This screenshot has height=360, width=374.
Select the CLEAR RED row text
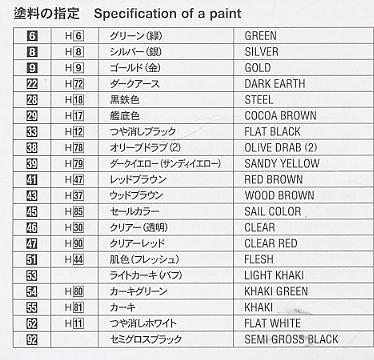tap(271, 244)
